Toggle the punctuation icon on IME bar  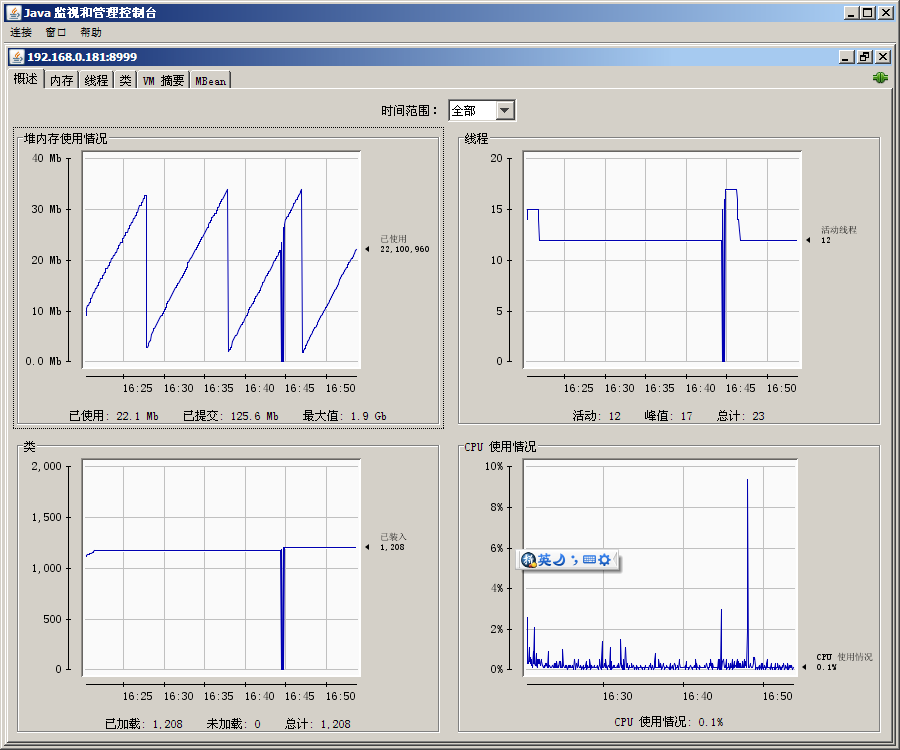point(574,560)
